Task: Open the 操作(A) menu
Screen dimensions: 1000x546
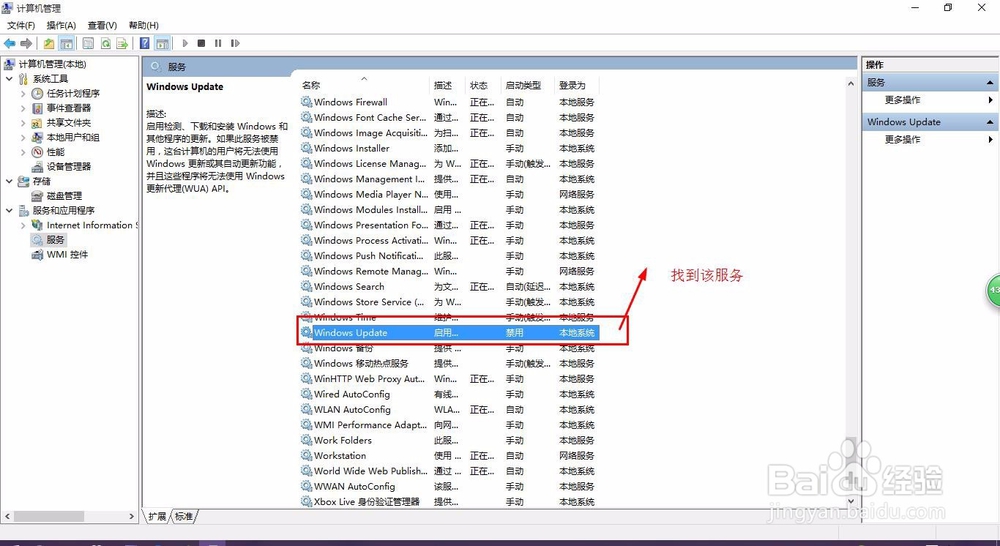Action: pyautogui.click(x=61, y=26)
